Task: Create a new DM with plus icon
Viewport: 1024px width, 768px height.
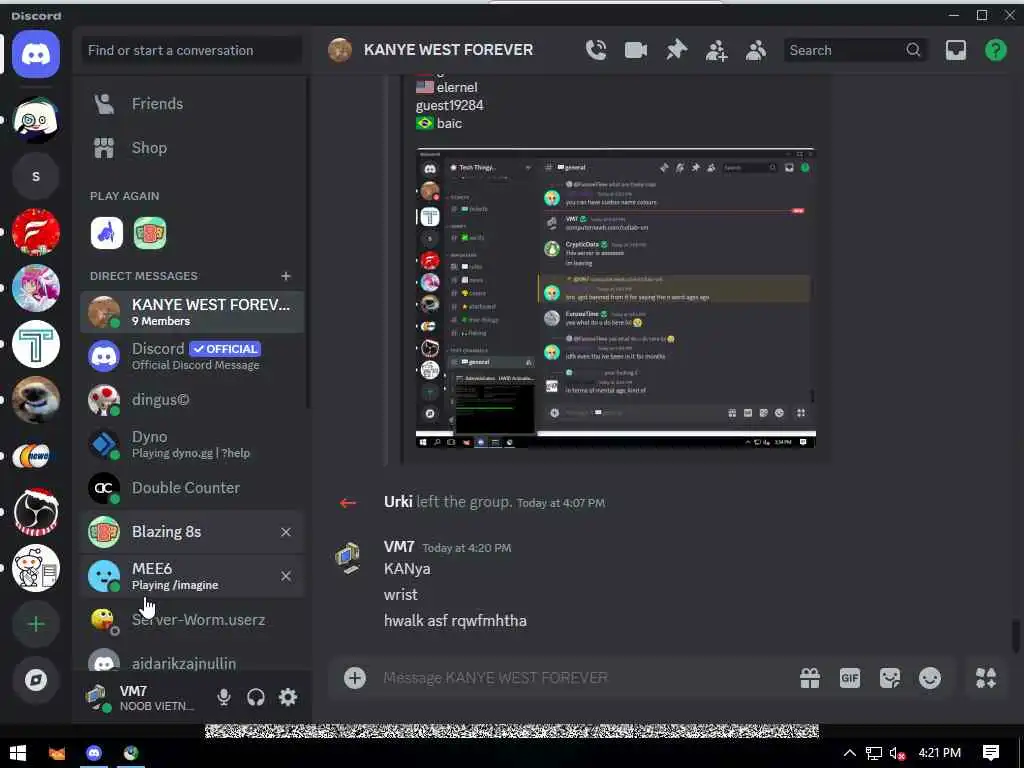Action: 285,276
